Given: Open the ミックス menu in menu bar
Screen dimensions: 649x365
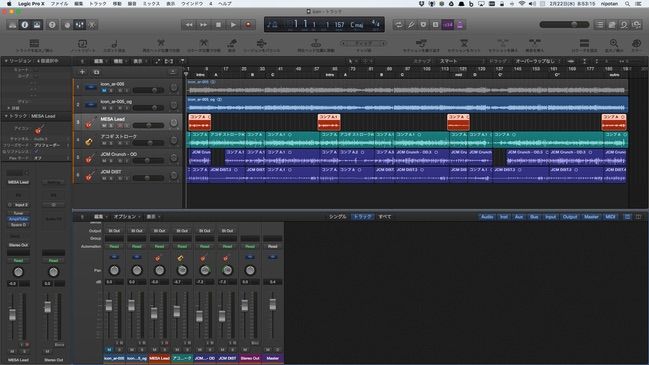Looking at the screenshot, I should pos(151,4).
